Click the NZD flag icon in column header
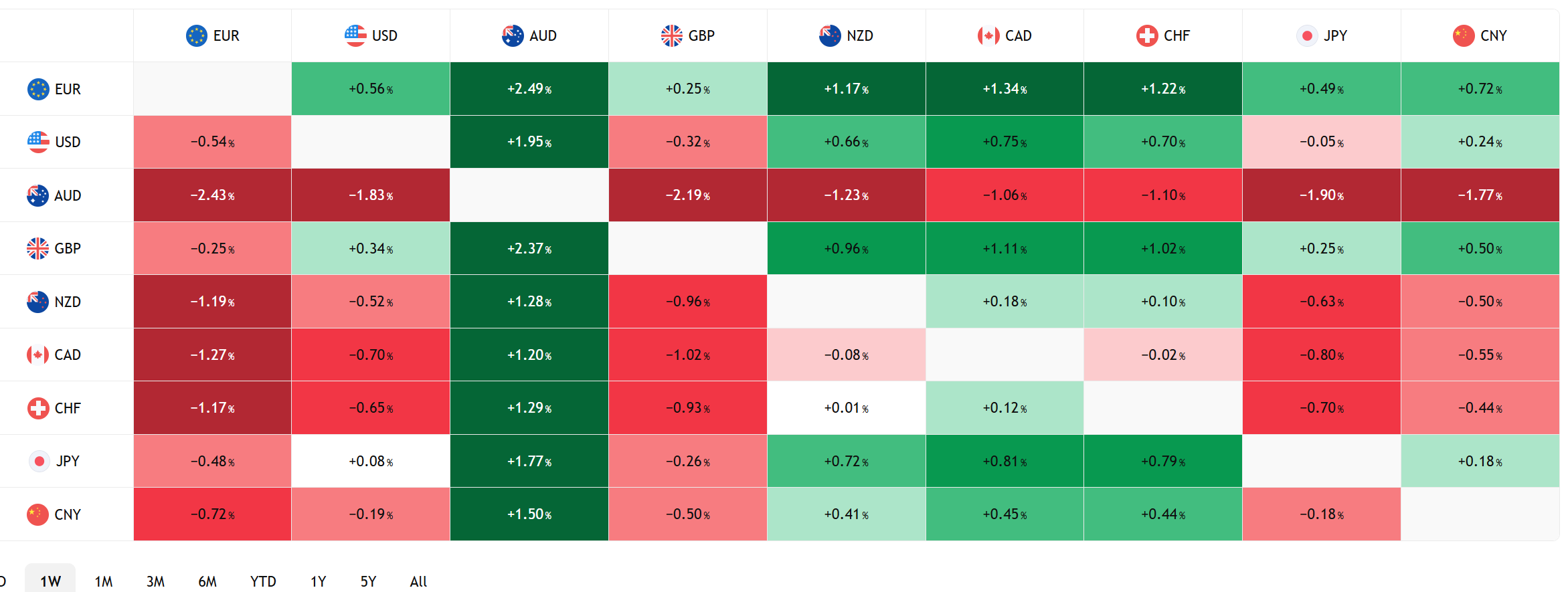This screenshot has height=592, width=1568. click(830, 35)
